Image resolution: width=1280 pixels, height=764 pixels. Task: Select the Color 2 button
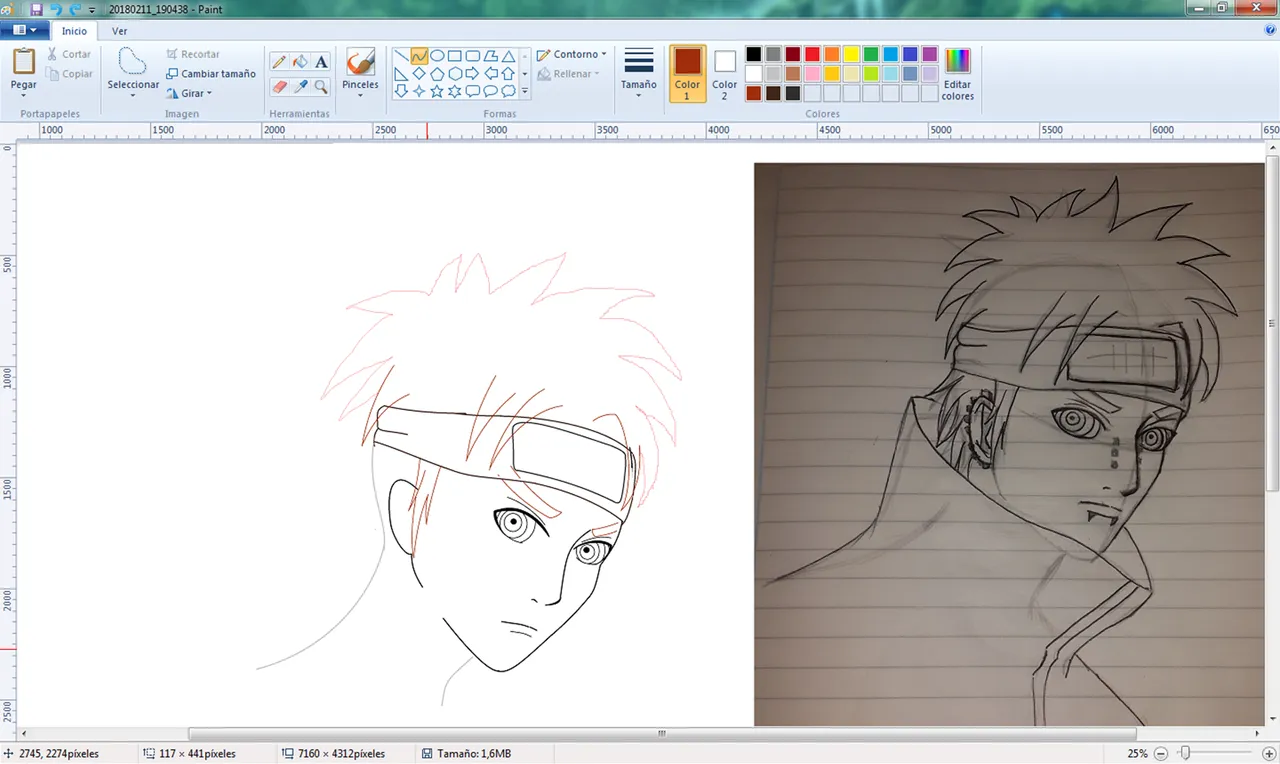[x=725, y=73]
